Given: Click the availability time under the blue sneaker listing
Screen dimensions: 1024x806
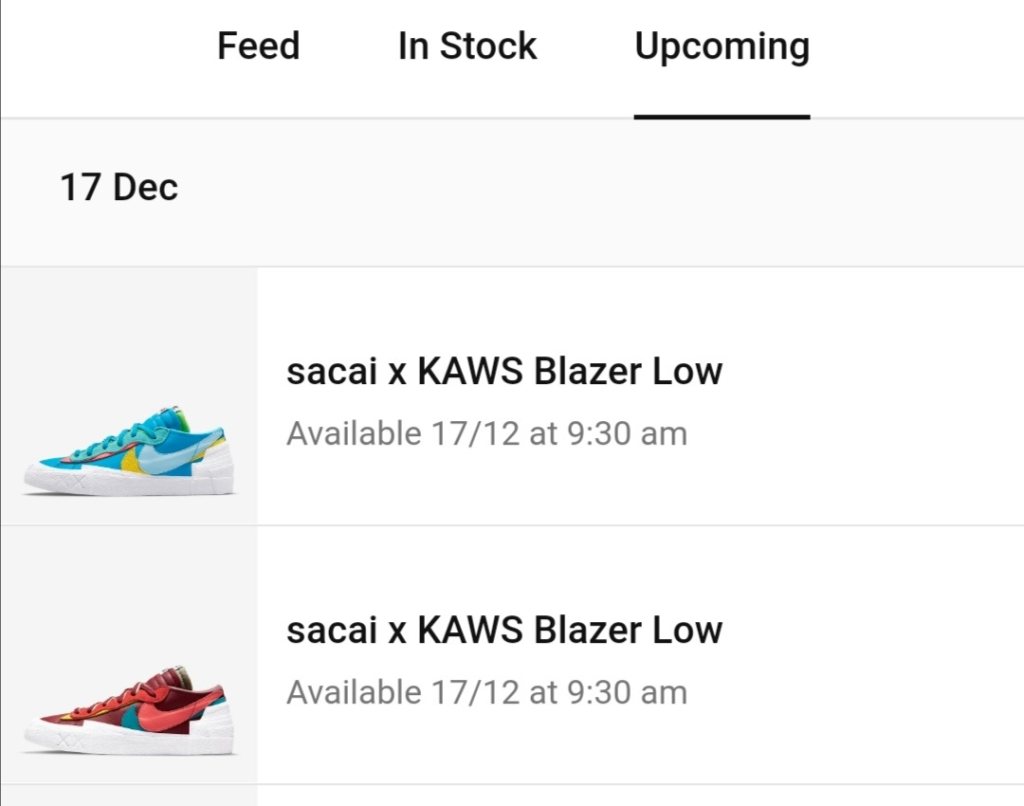Looking at the screenshot, I should 487,434.
